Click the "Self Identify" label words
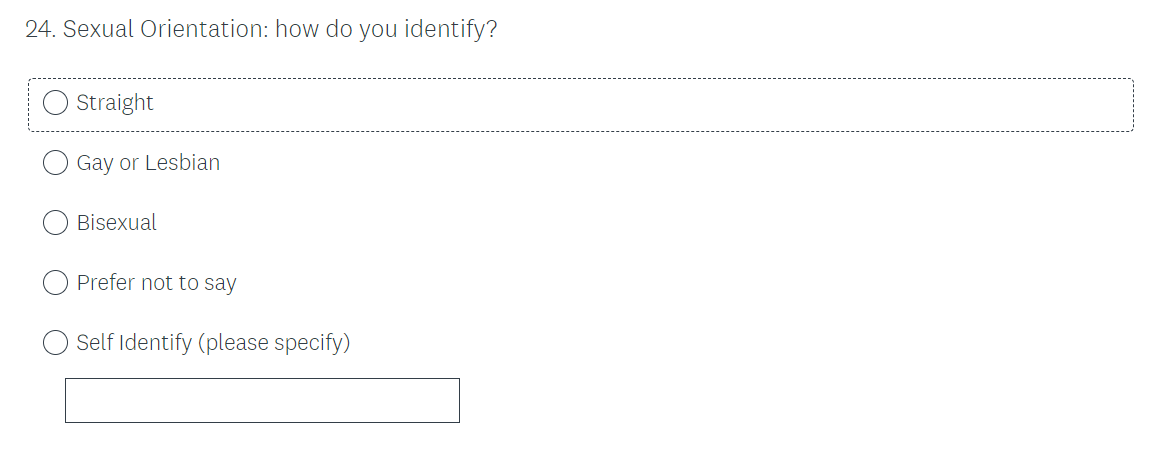The height and width of the screenshot is (468, 1151). [134, 343]
